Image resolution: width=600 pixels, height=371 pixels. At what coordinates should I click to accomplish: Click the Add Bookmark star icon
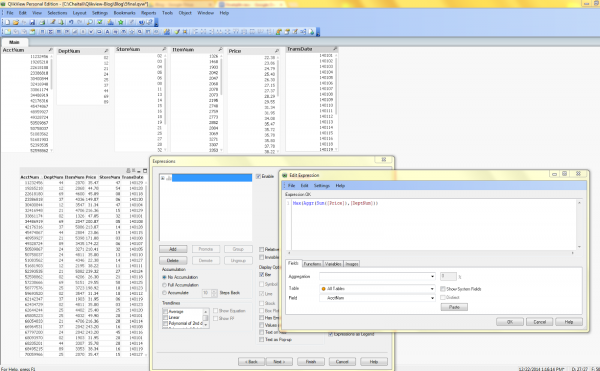121,22
